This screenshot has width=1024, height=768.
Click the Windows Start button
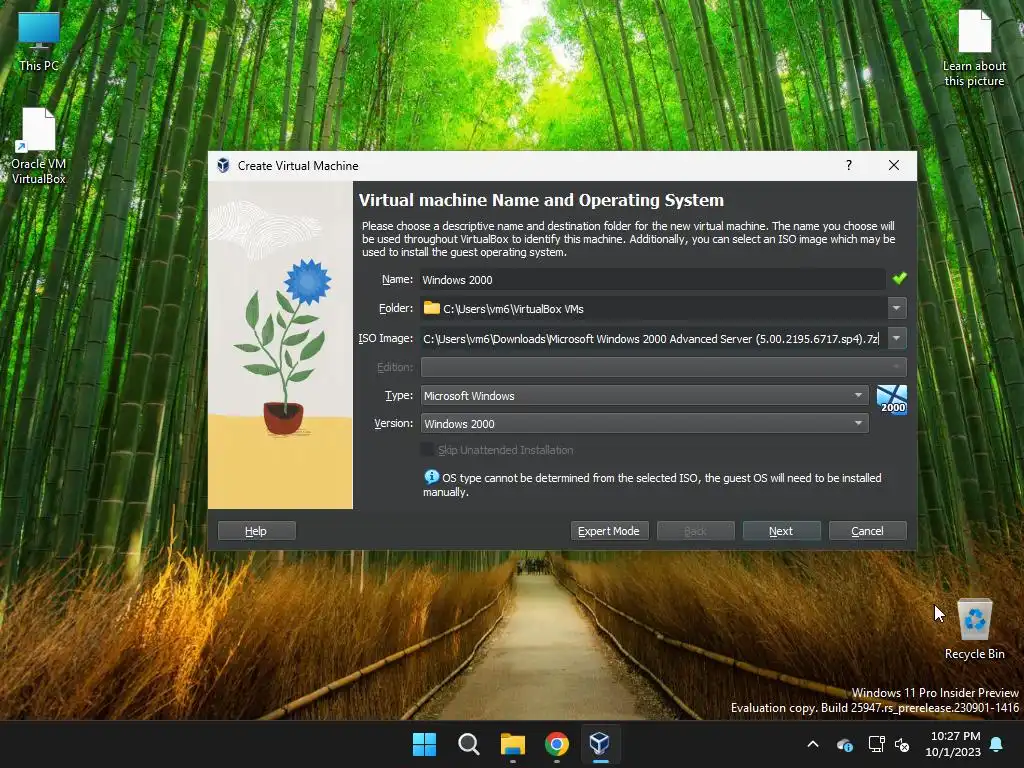(x=424, y=744)
